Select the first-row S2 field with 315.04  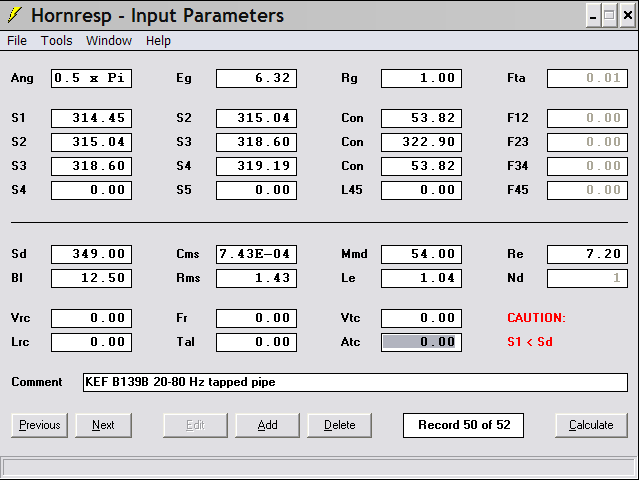[x=256, y=118]
